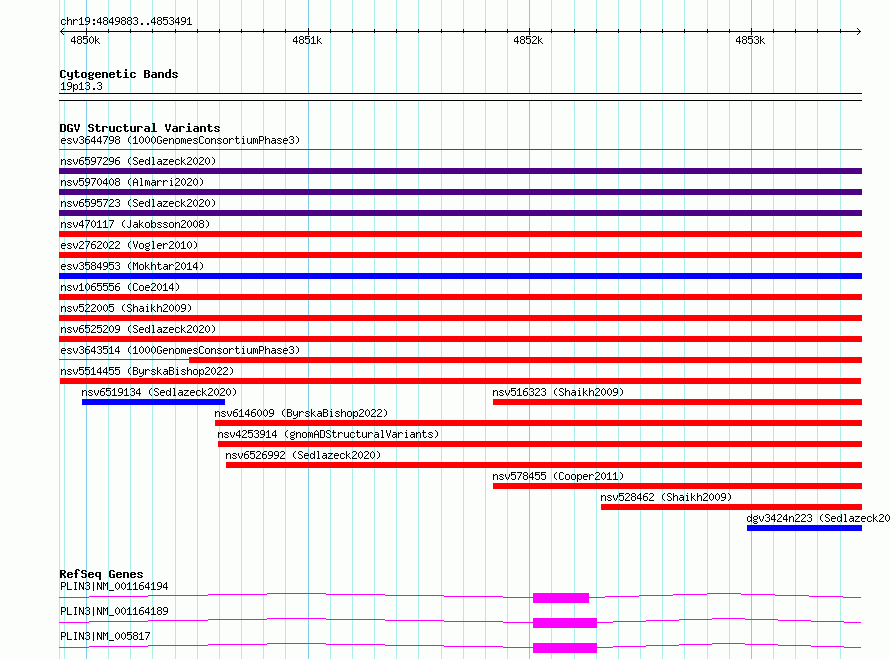Click the red bar for nsv578455
This screenshot has height=659, width=890.
(x=677, y=486)
